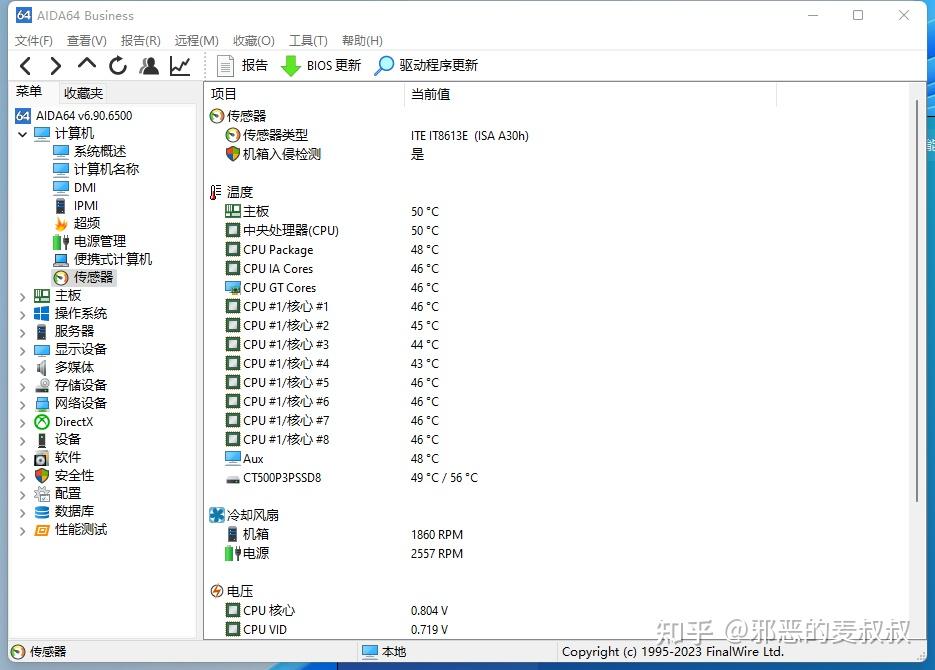
Task: Open the 帮助(H) menu
Action: (x=362, y=41)
